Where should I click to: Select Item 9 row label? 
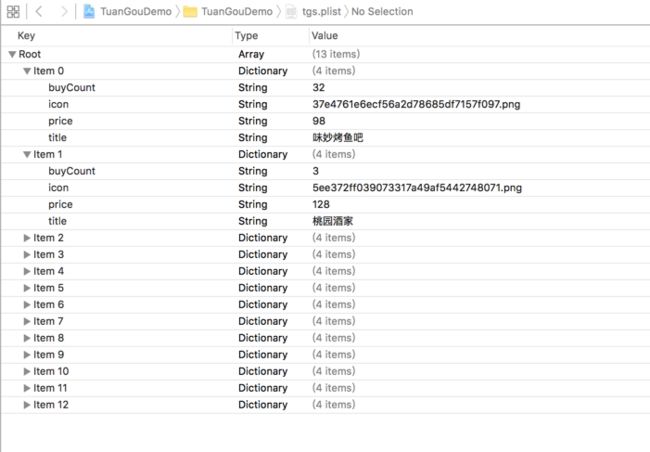pyautogui.click(x=49, y=355)
